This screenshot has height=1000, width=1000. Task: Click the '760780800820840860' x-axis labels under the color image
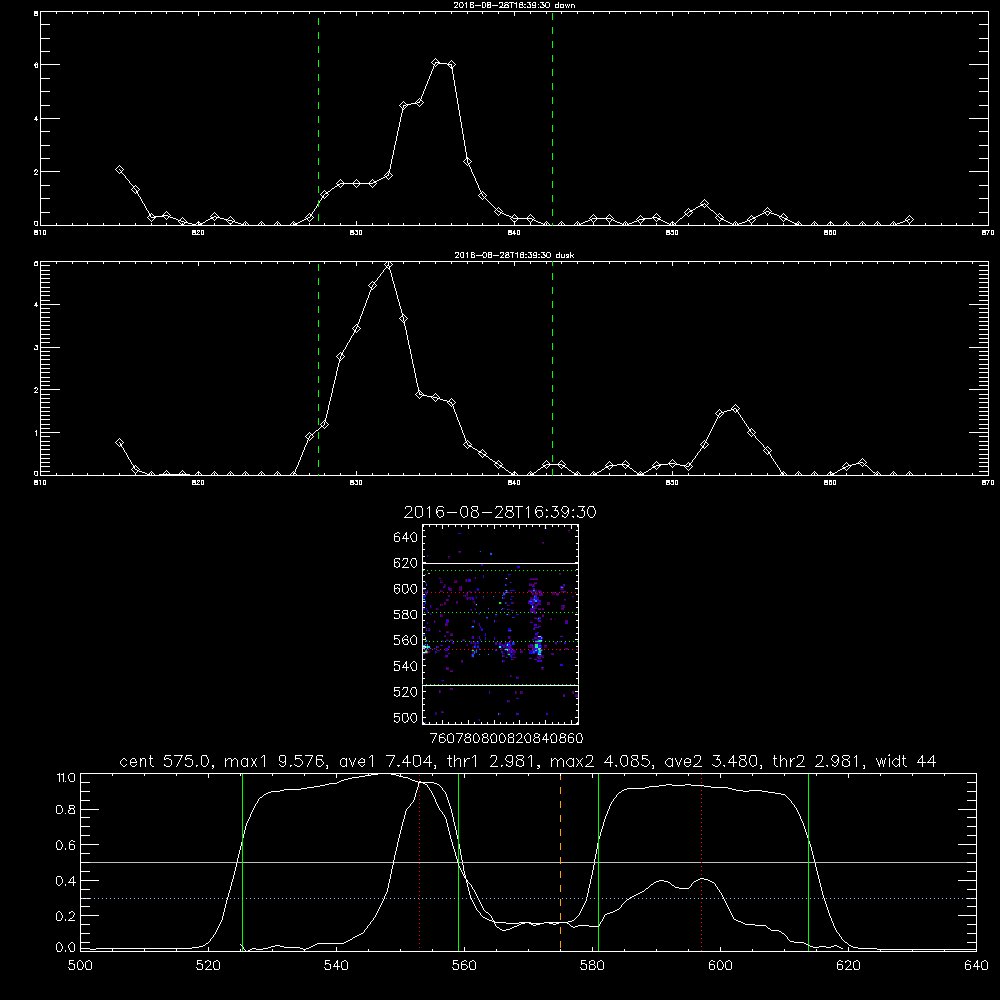pos(507,739)
